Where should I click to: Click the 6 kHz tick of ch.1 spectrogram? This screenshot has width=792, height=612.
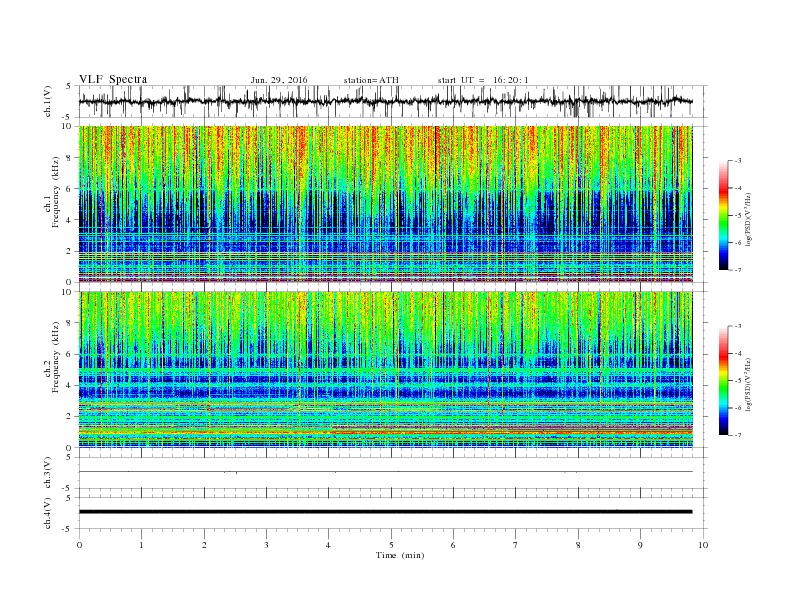(x=70, y=189)
